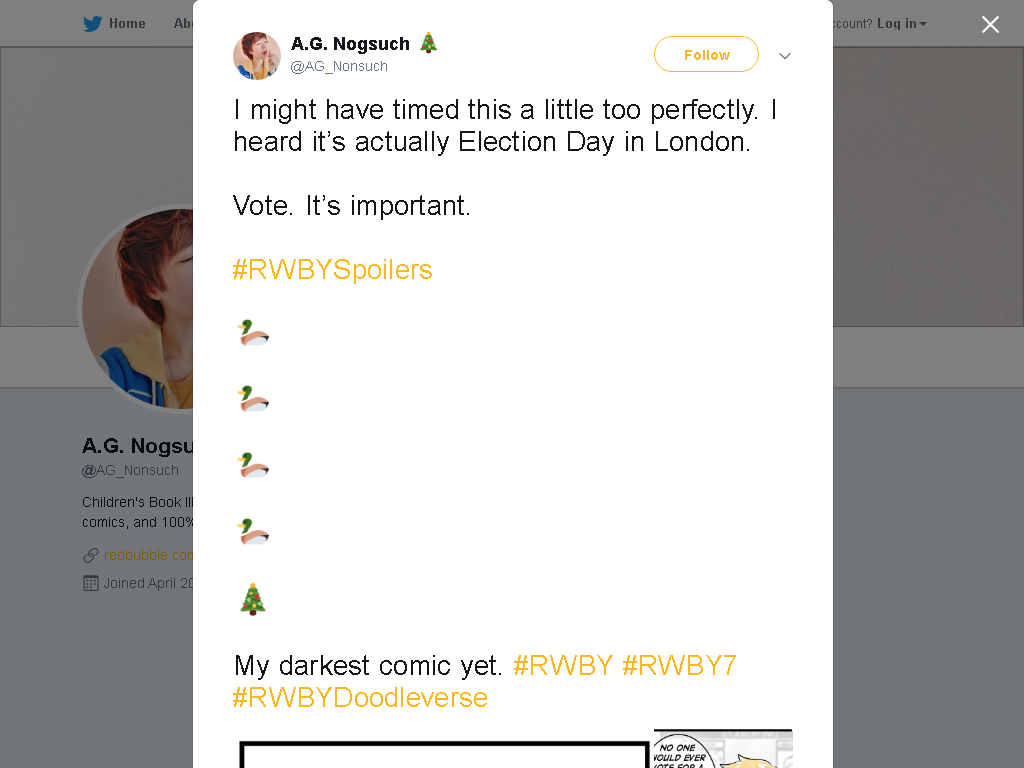The image size is (1024, 768).
Task: Click the Christmas tree emoji below the ducks
Action: (253, 600)
